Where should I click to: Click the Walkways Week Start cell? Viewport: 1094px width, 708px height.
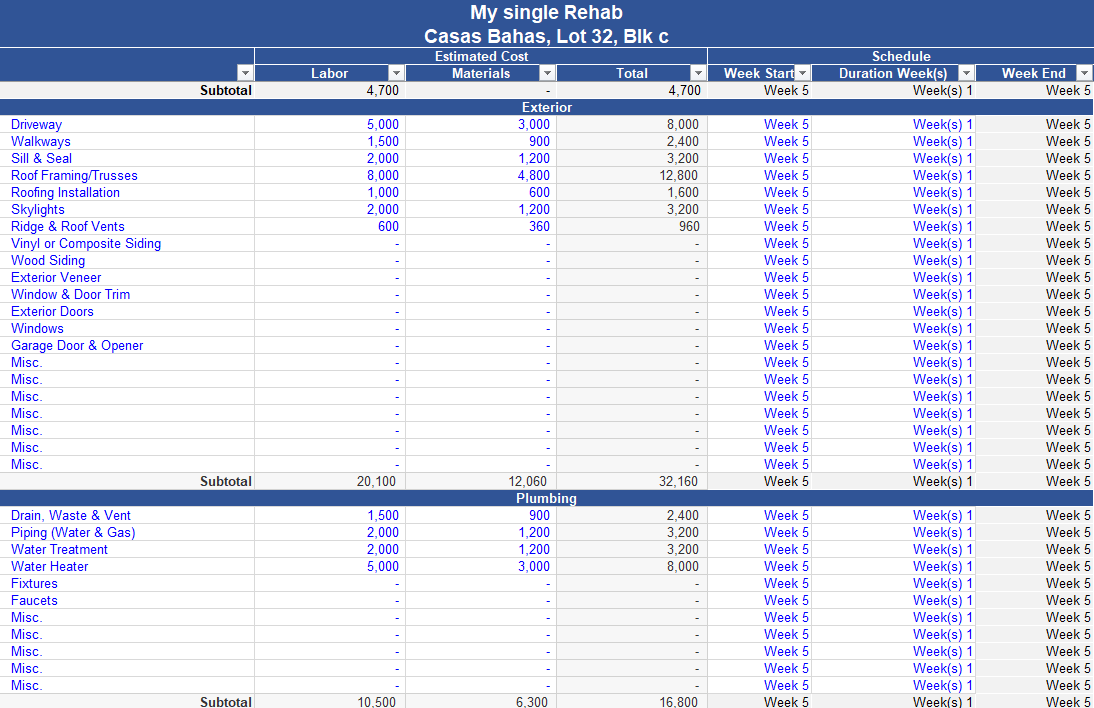click(786, 142)
